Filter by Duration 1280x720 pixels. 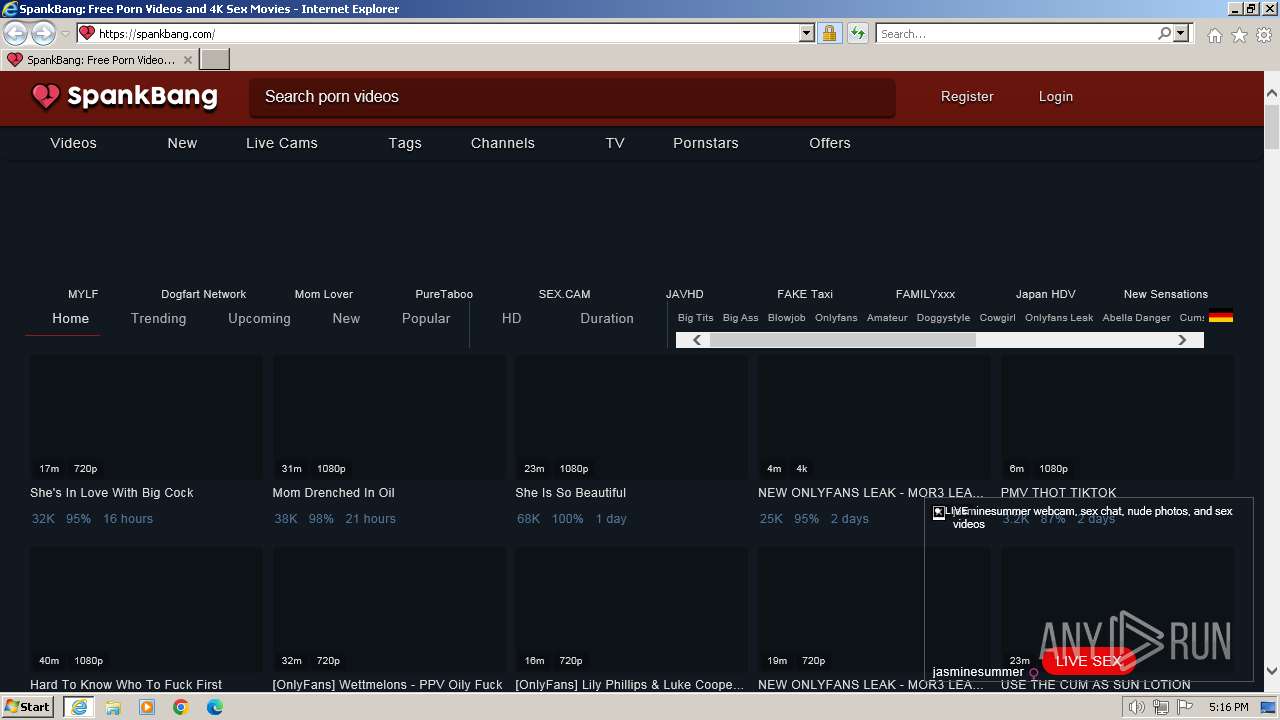coord(607,318)
